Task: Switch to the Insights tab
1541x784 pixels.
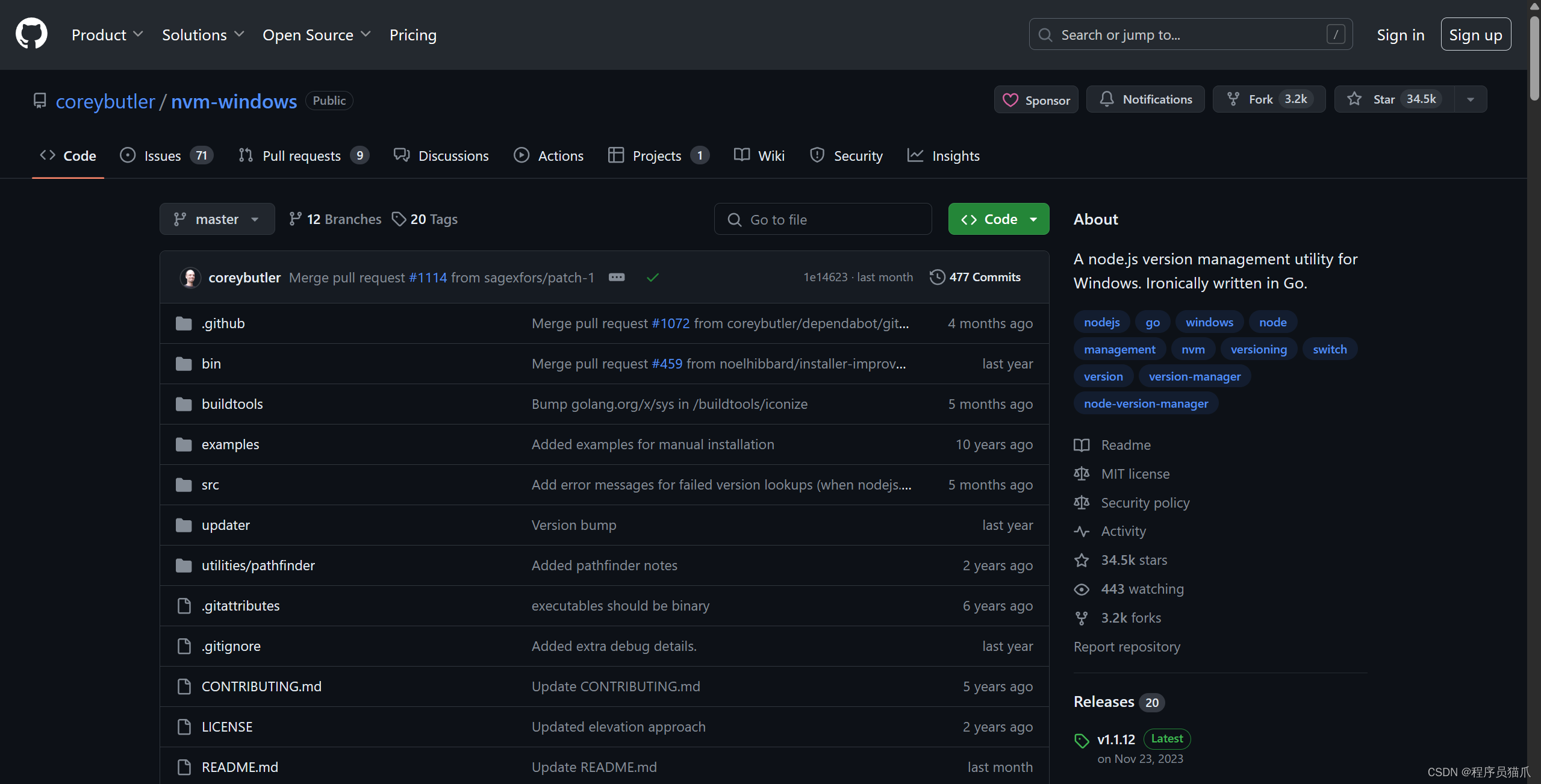Action: pos(944,156)
